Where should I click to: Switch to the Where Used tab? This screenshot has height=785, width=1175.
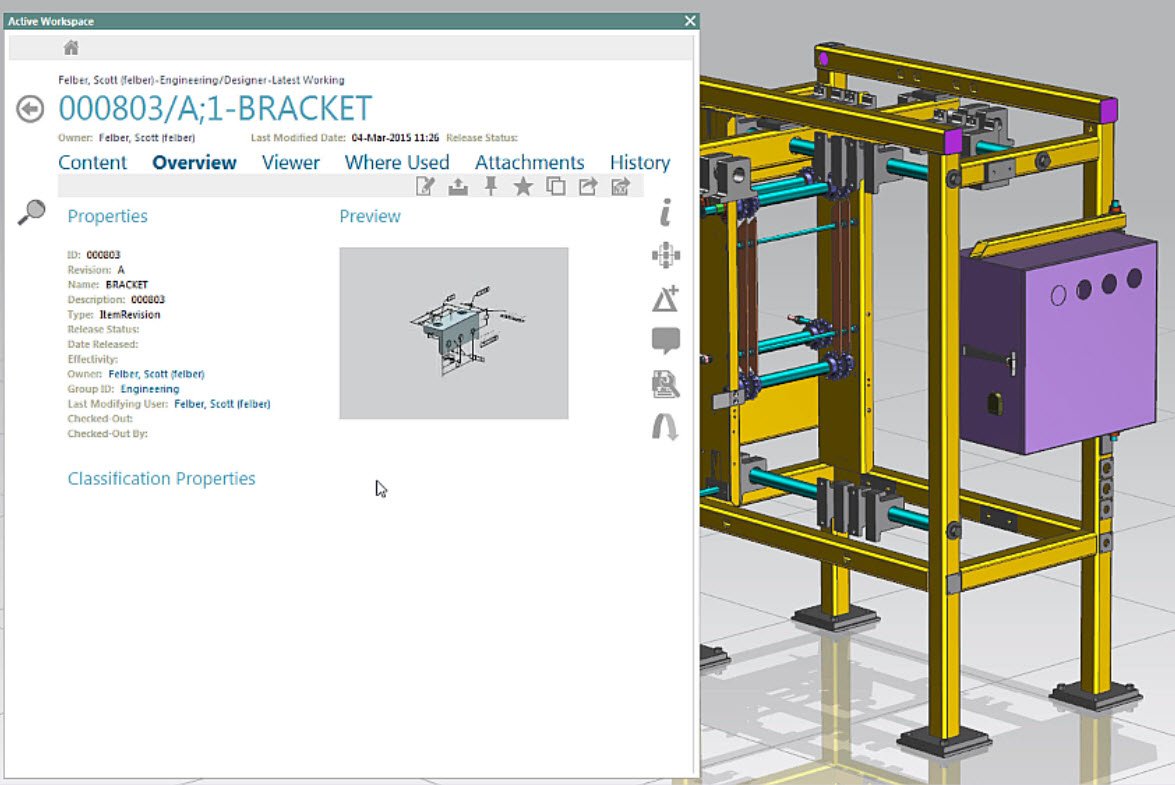(x=396, y=162)
